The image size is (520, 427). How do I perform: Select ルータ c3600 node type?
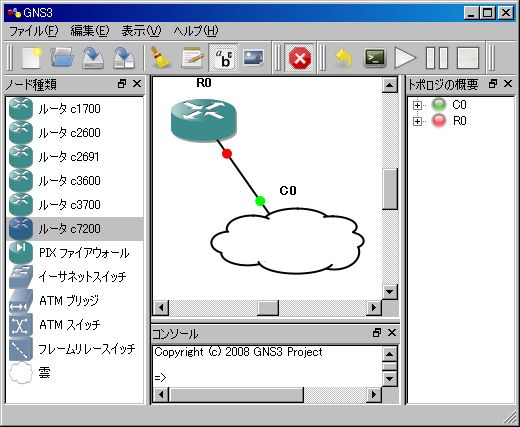pyautogui.click(x=75, y=181)
